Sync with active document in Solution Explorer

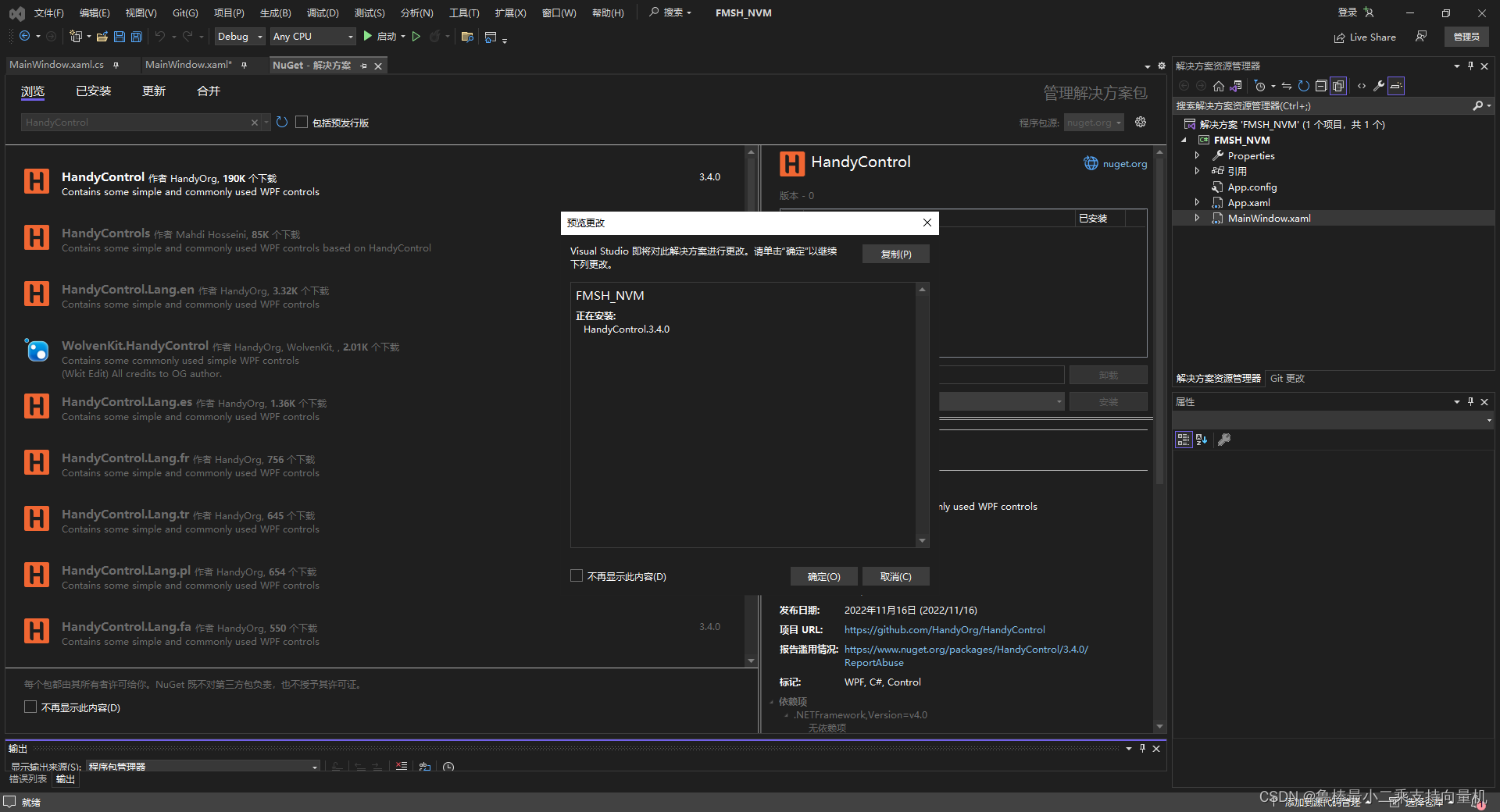pyautogui.click(x=1287, y=86)
